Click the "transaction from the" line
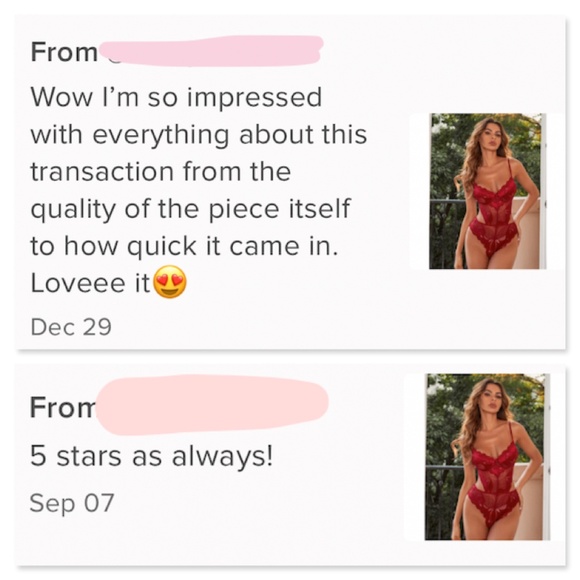 [161, 172]
